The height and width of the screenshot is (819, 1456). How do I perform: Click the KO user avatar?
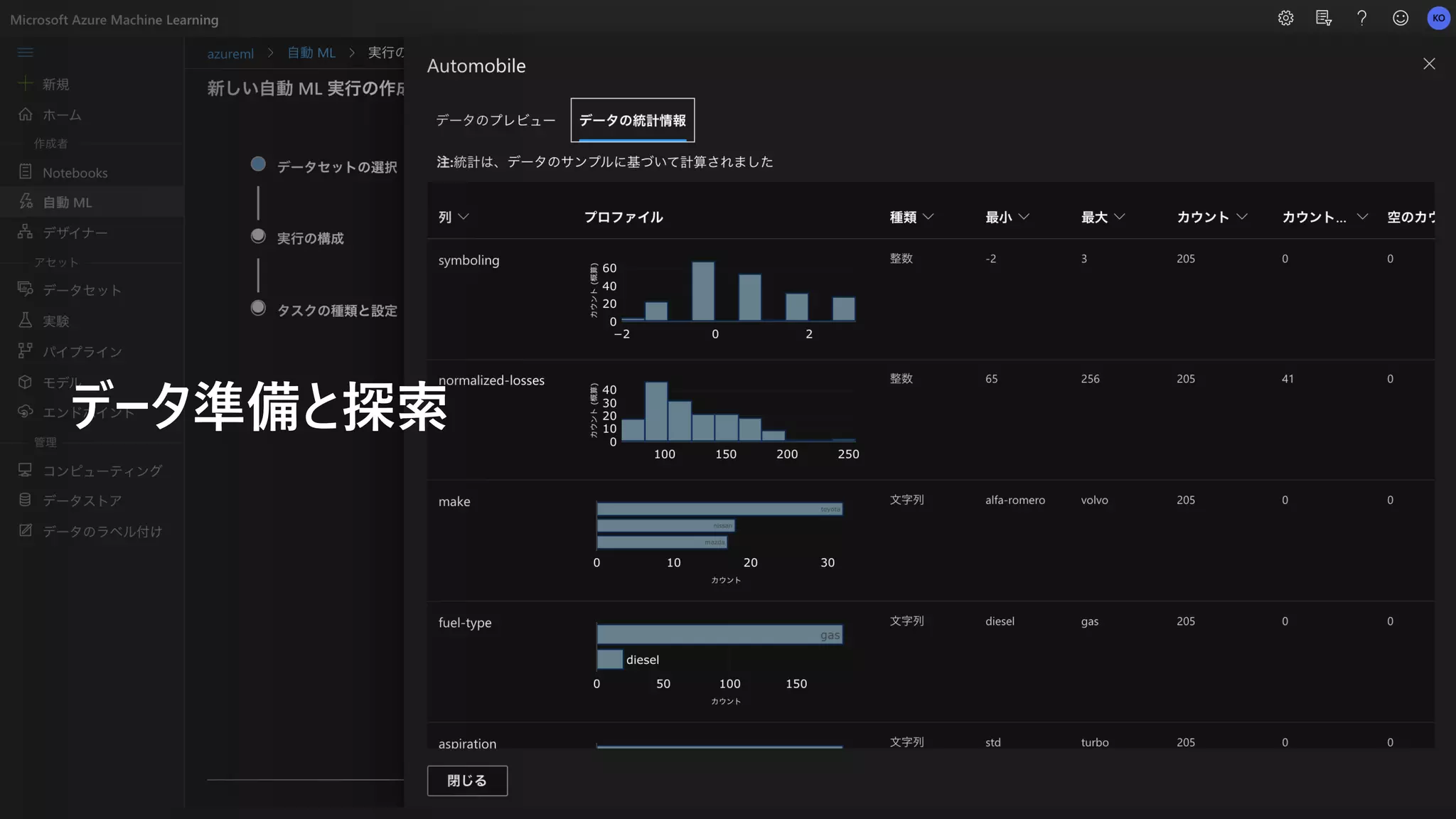[1438, 18]
